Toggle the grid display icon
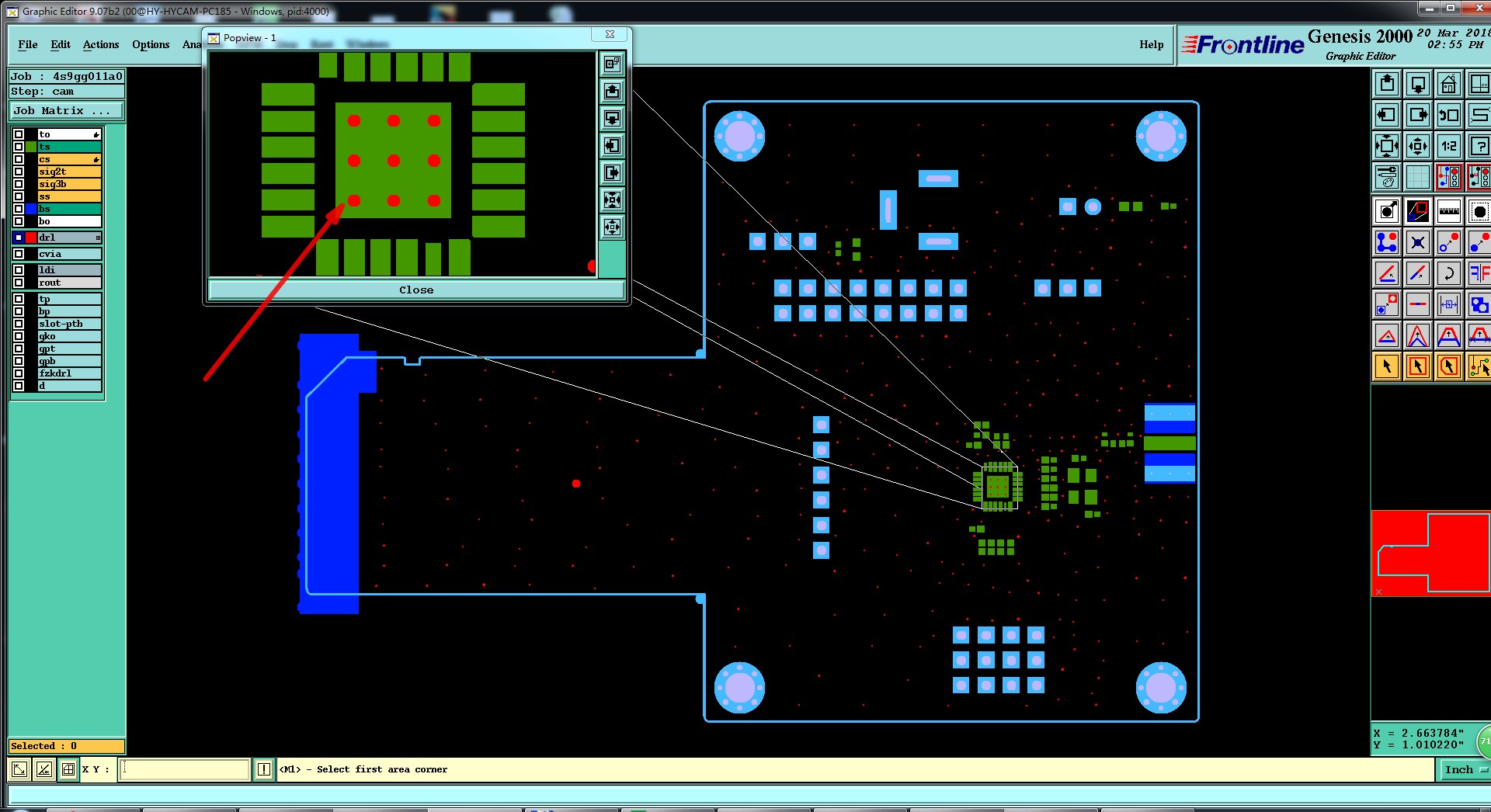 [x=1418, y=177]
